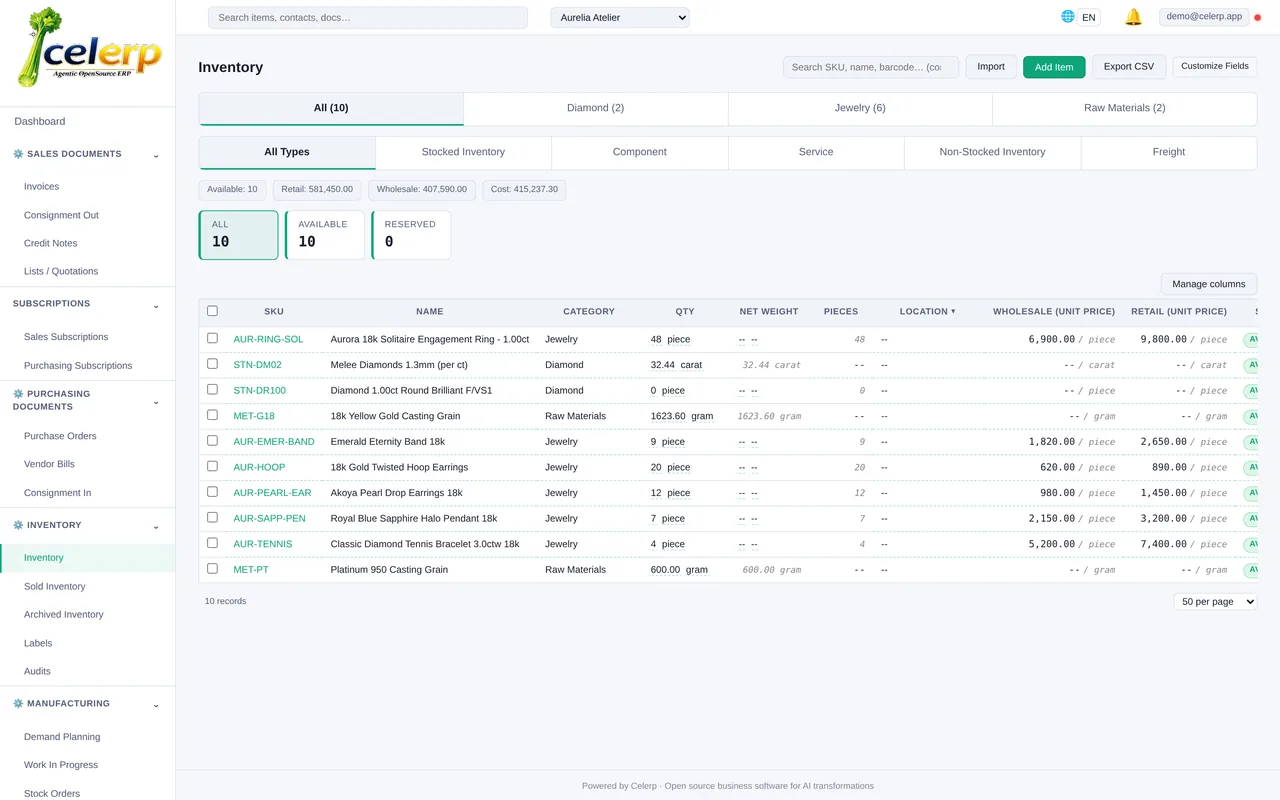Click the Celerp celery logo
The height and width of the screenshot is (800, 1280).
(x=88, y=48)
